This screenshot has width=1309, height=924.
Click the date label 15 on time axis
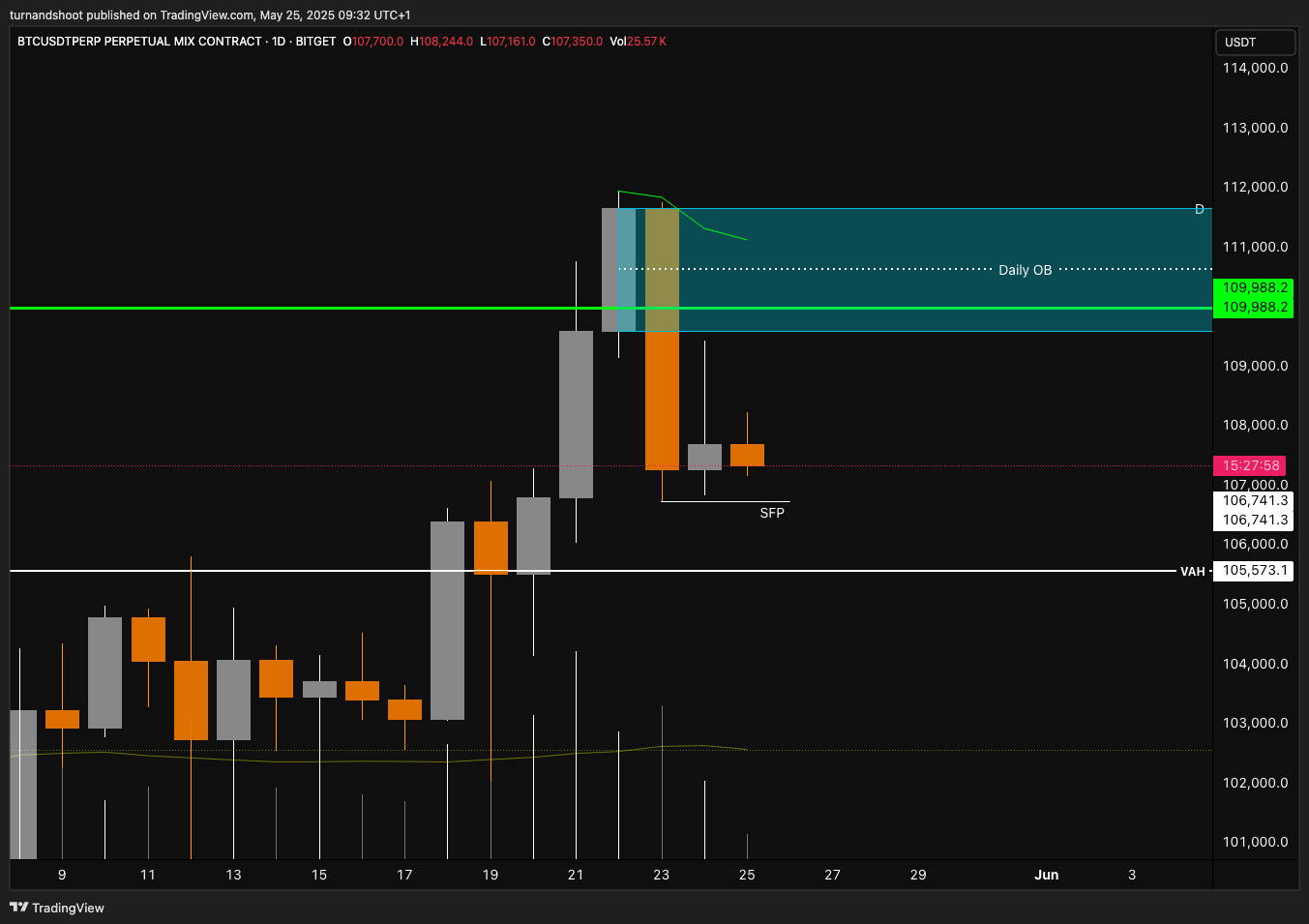tap(319, 875)
